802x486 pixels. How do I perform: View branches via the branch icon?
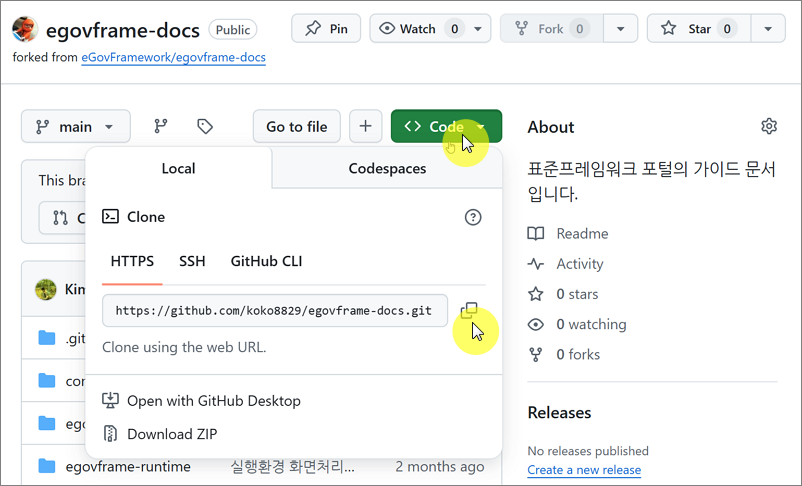point(161,126)
